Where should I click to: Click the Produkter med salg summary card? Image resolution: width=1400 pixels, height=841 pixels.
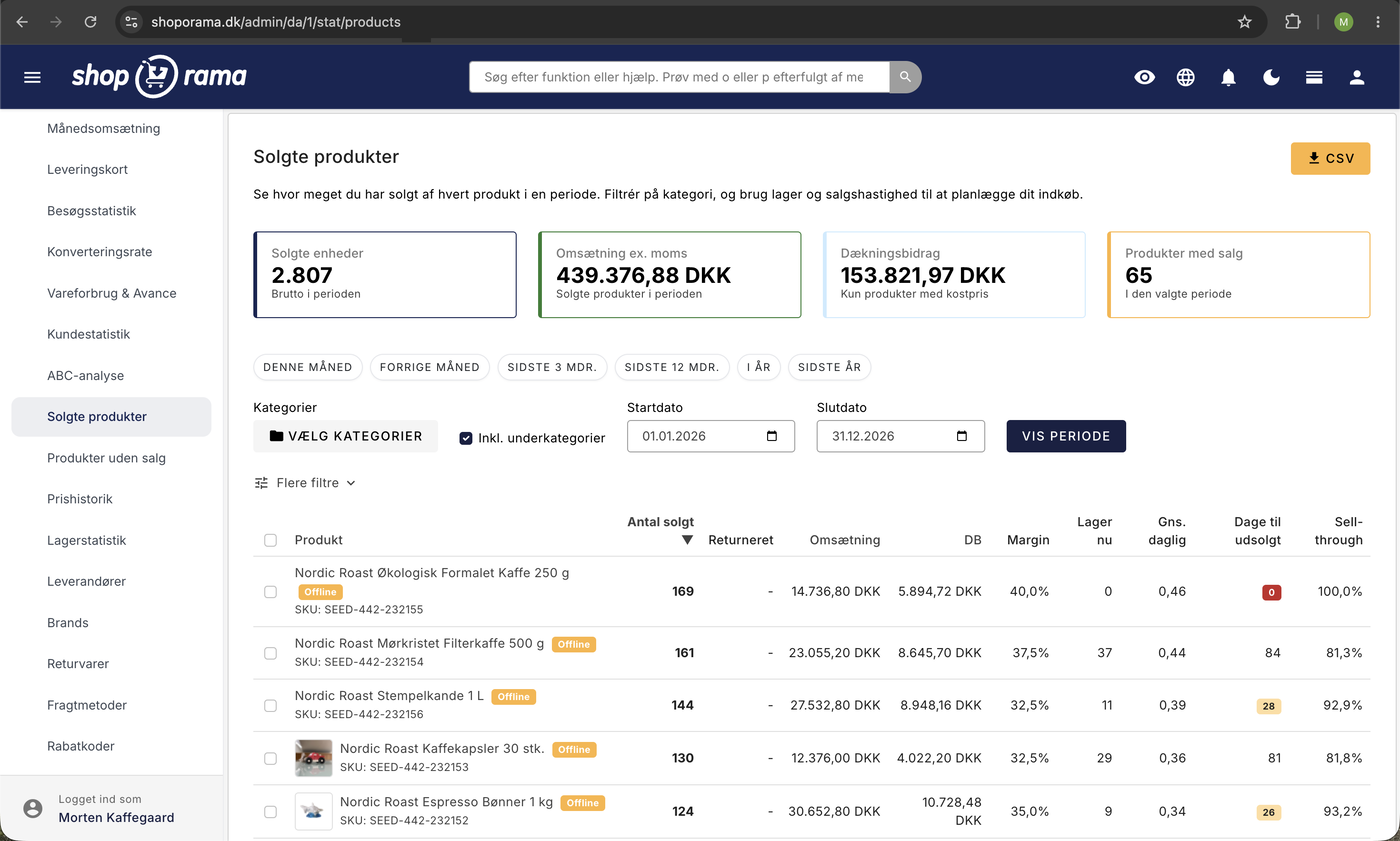[1239, 275]
